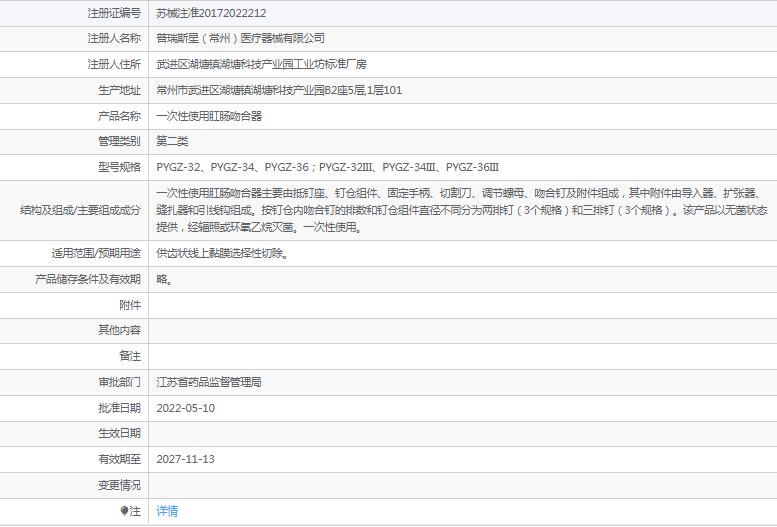Click the 备注 label
Screen dimensions: 777x527
pos(130,356)
